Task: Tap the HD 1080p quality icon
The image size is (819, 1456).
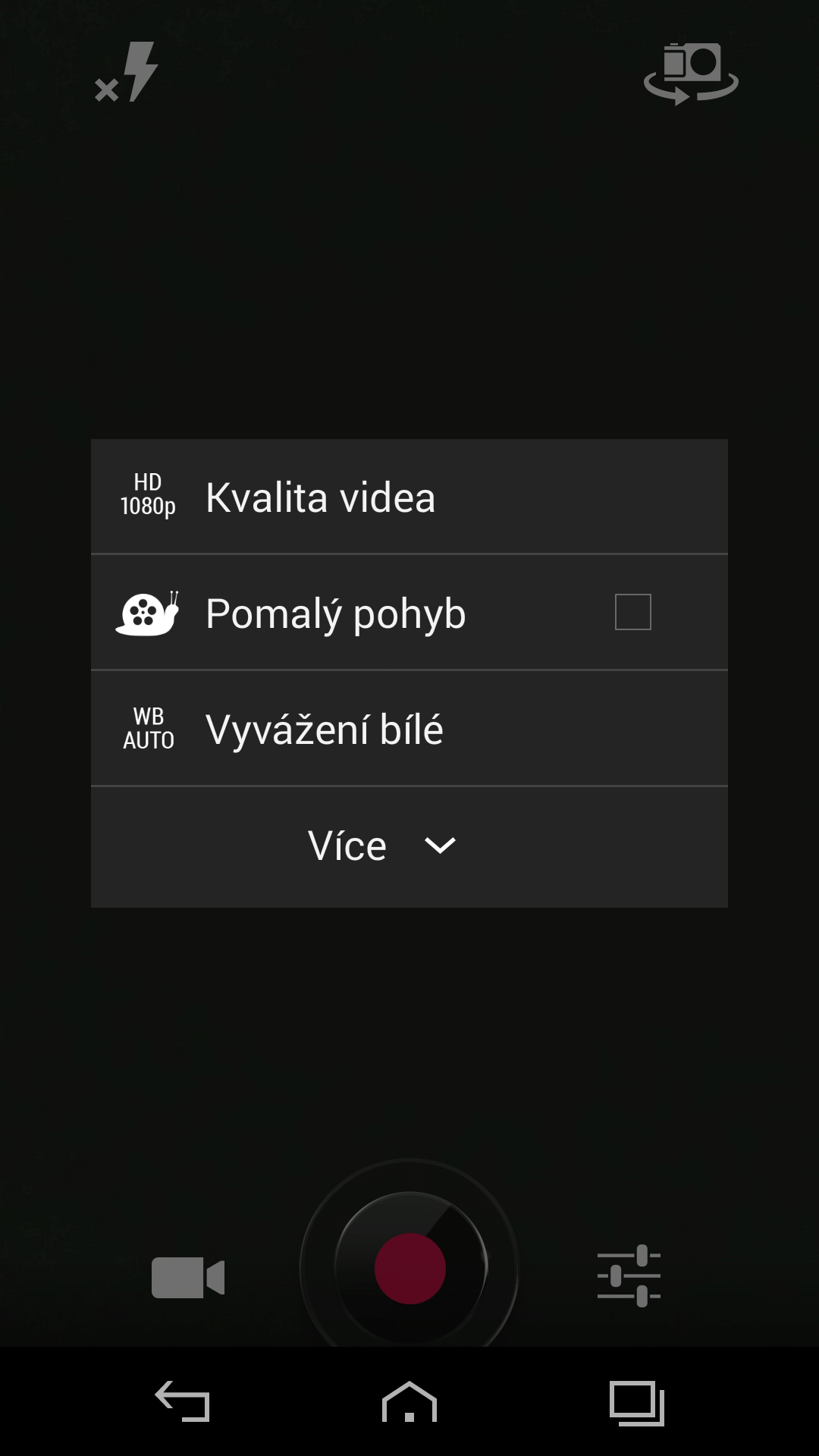Action: (x=148, y=494)
